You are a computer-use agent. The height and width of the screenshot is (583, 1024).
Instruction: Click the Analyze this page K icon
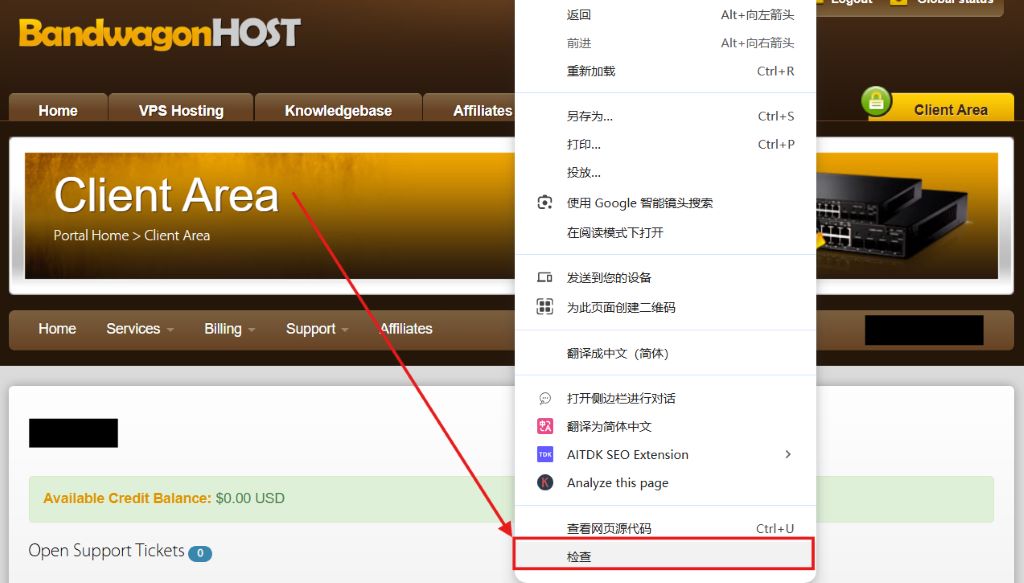[x=545, y=483]
